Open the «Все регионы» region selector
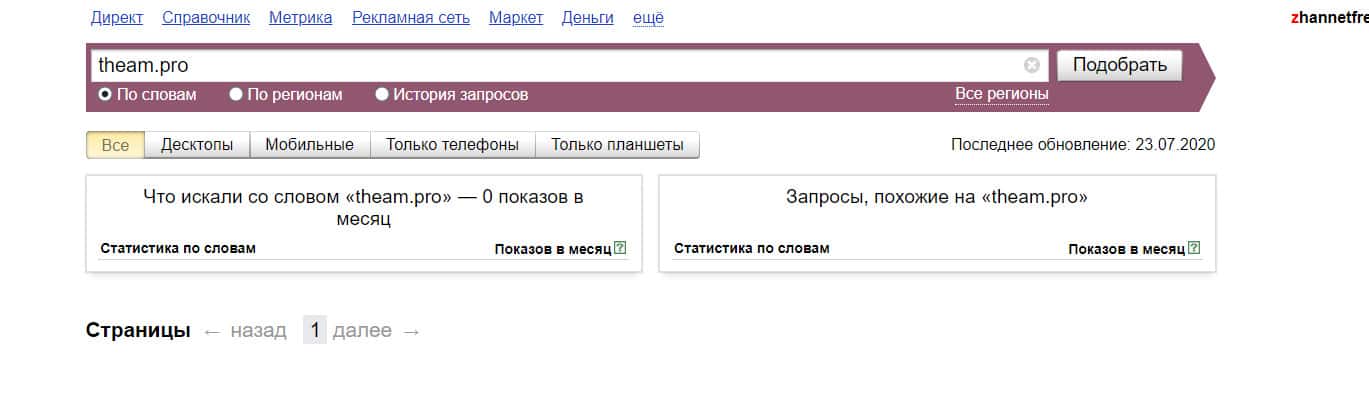Image resolution: width=1369 pixels, height=402 pixels. [x=1002, y=94]
